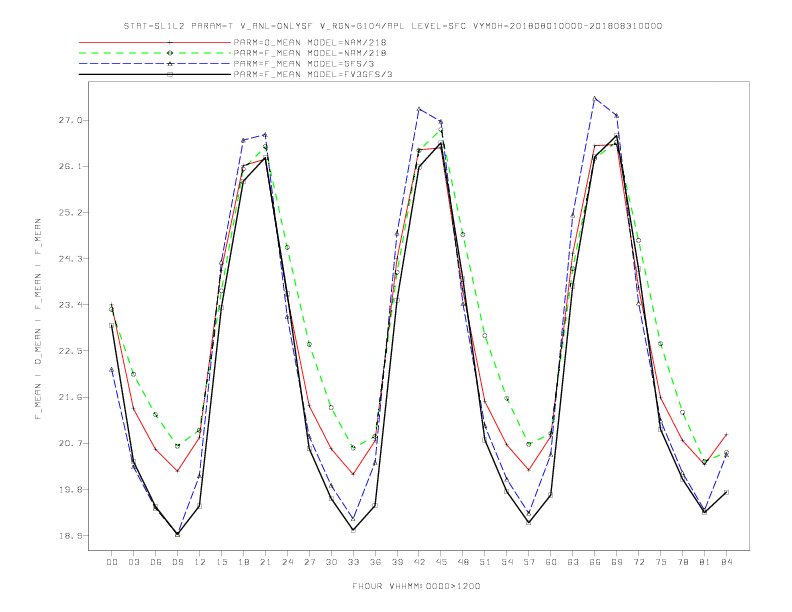Viewport: 792px width, 612px height.
Task: Click x-axis tick label 09
Action: coord(177,562)
